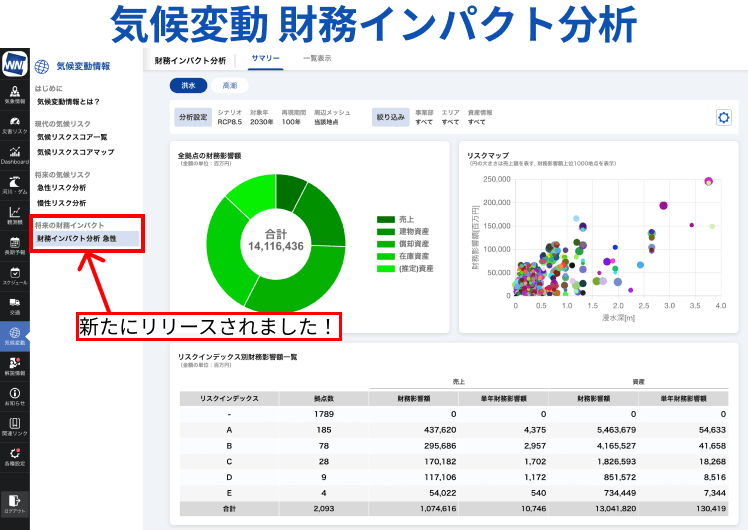Switch to the 高潮 pill toggle
The image size is (748, 530).
tap(229, 86)
